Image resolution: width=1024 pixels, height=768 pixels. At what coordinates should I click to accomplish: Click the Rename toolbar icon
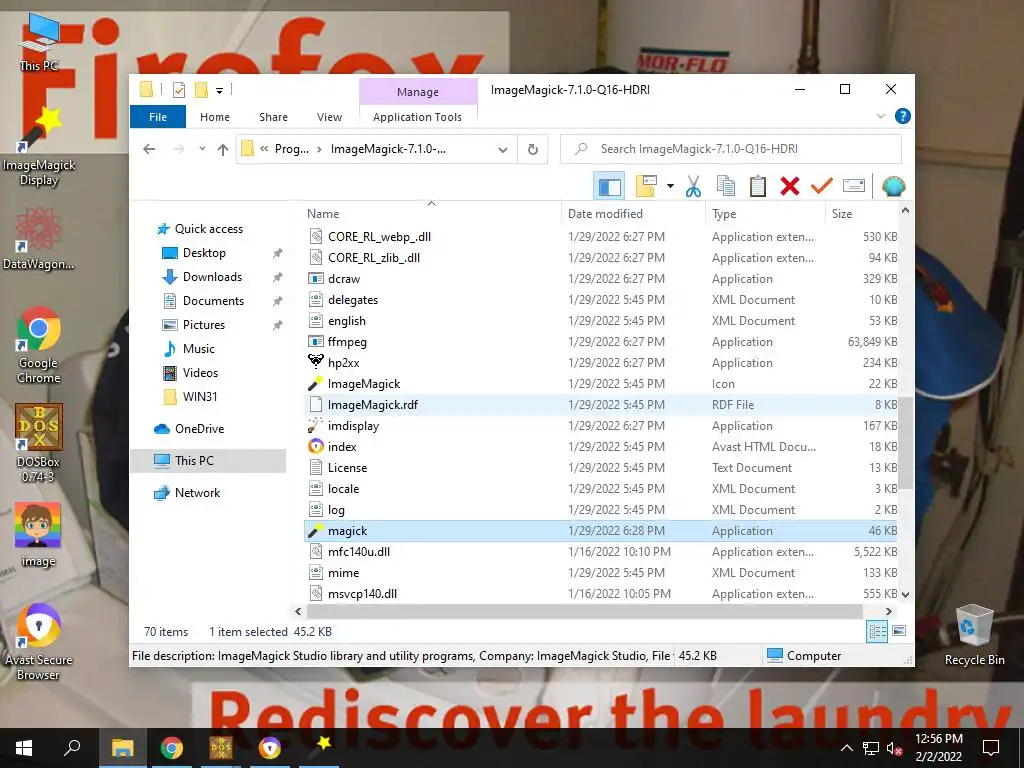click(854, 186)
